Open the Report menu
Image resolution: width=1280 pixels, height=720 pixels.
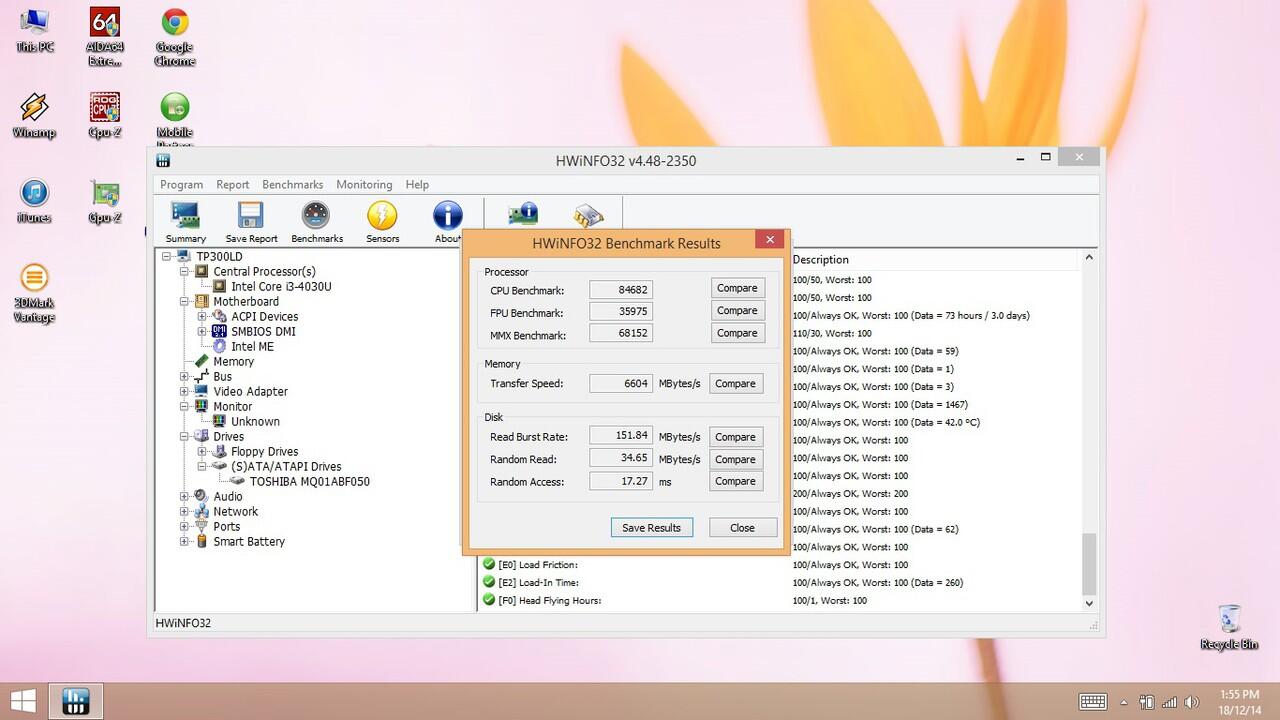click(233, 185)
